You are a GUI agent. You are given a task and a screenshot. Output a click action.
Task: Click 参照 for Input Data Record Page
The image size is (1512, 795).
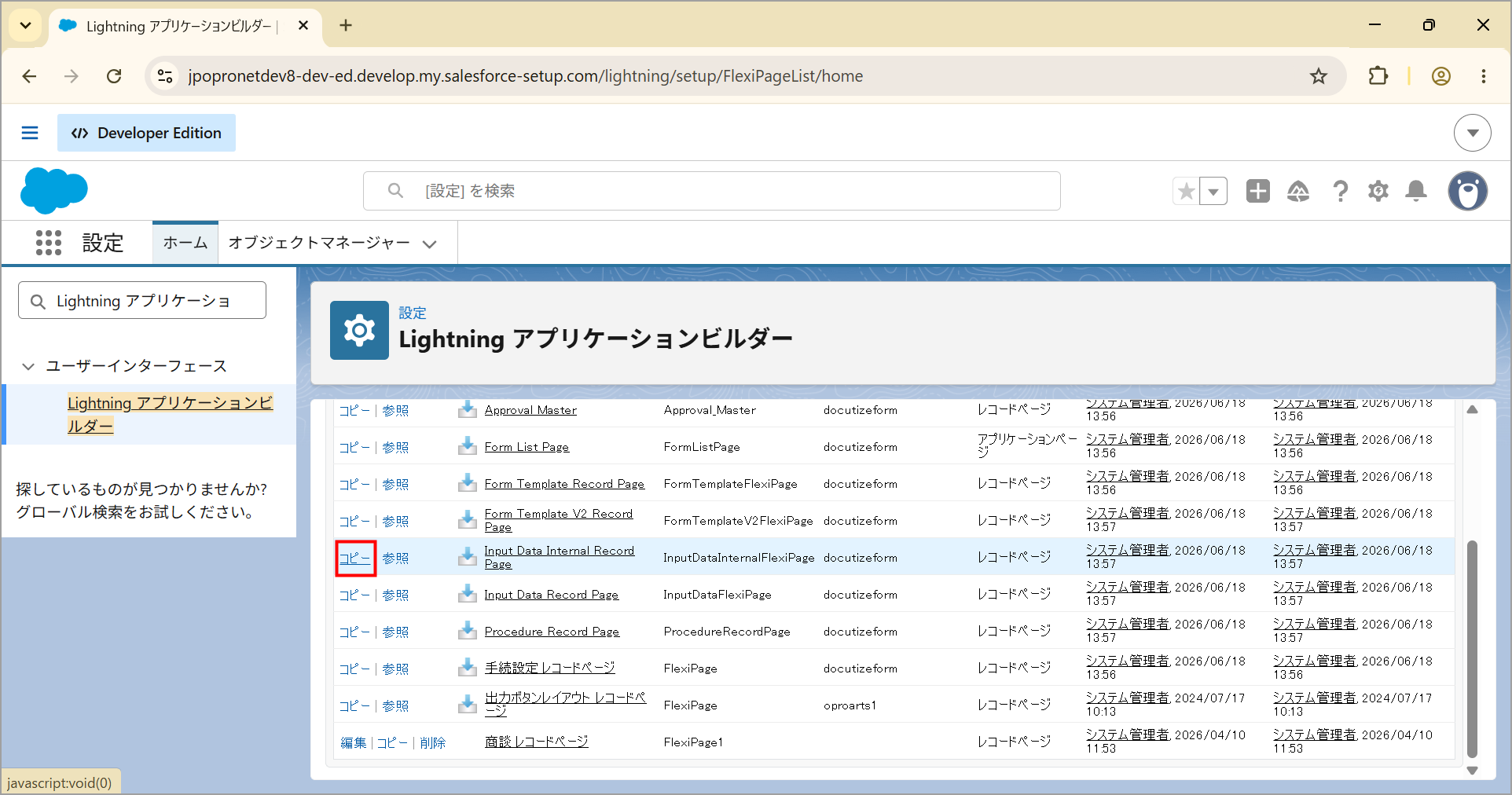tap(395, 595)
